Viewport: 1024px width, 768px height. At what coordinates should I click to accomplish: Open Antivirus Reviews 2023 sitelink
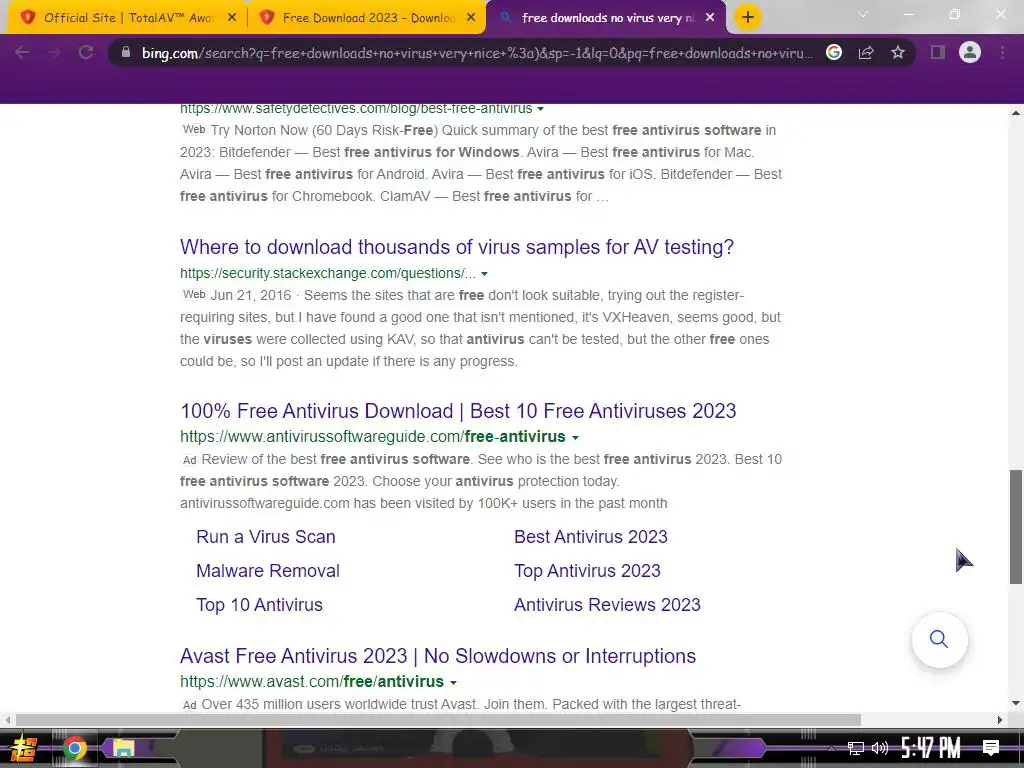(607, 605)
